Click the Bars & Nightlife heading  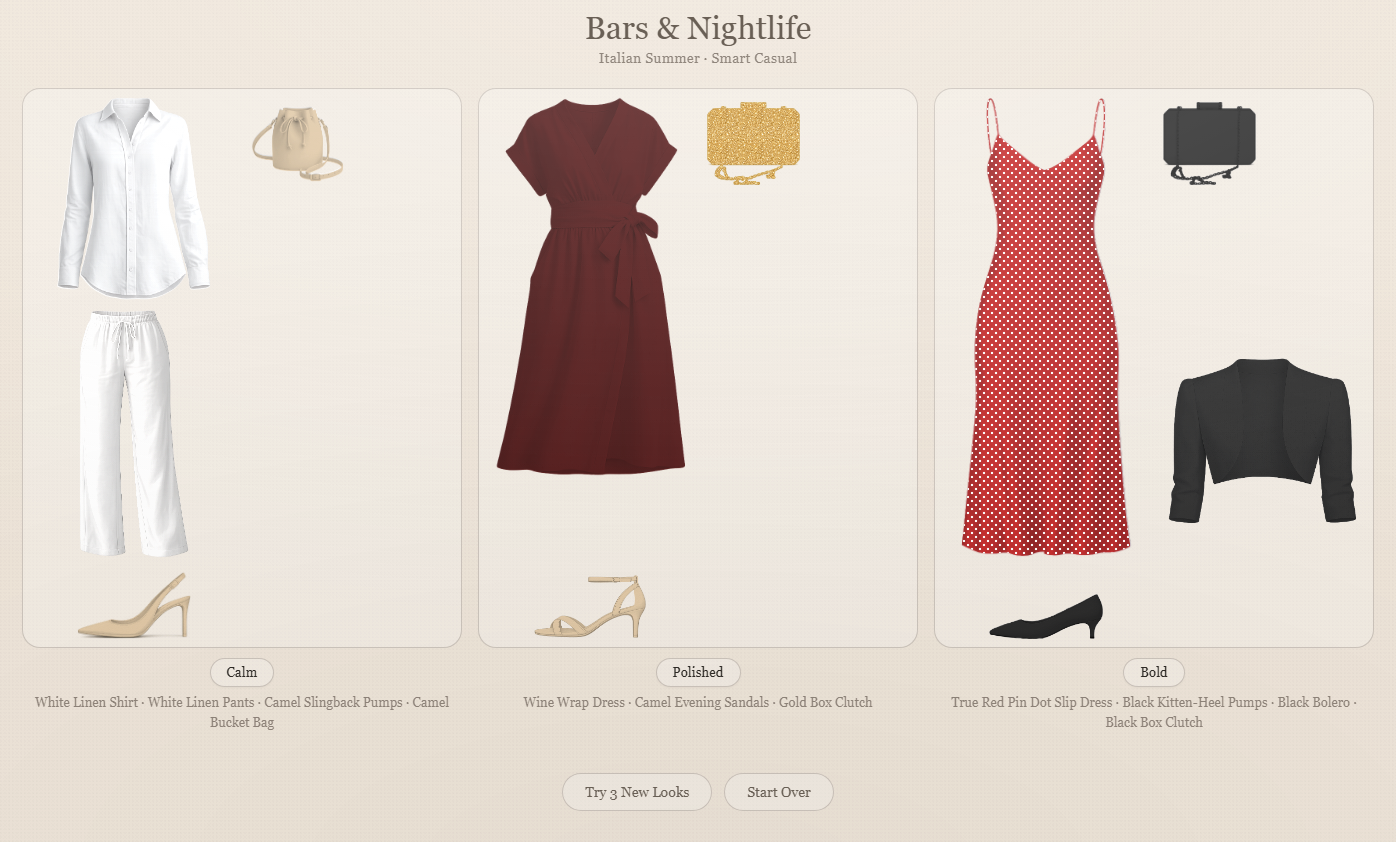pos(698,28)
